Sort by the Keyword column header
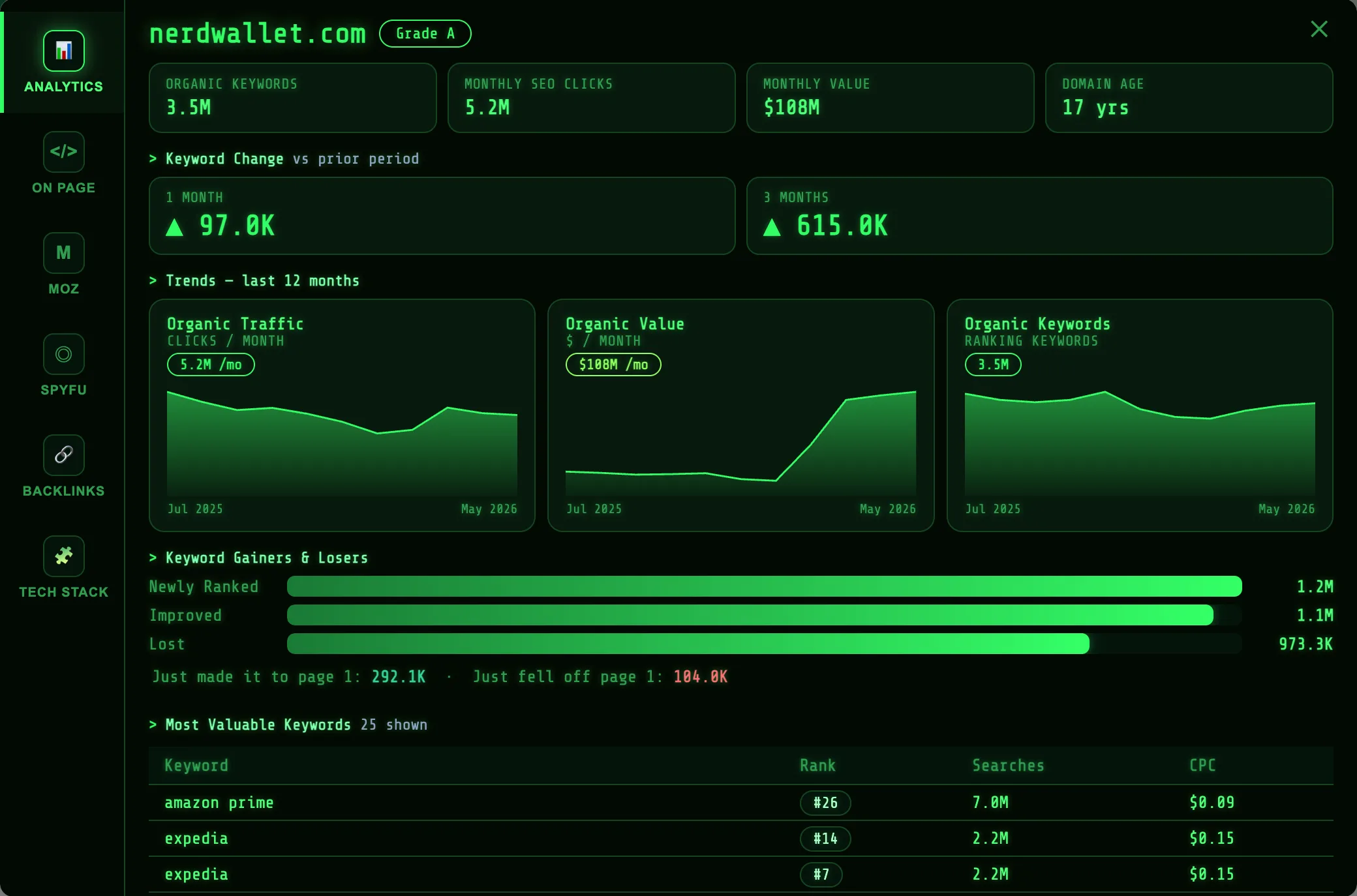Viewport: 1357px width, 896px height. click(196, 766)
